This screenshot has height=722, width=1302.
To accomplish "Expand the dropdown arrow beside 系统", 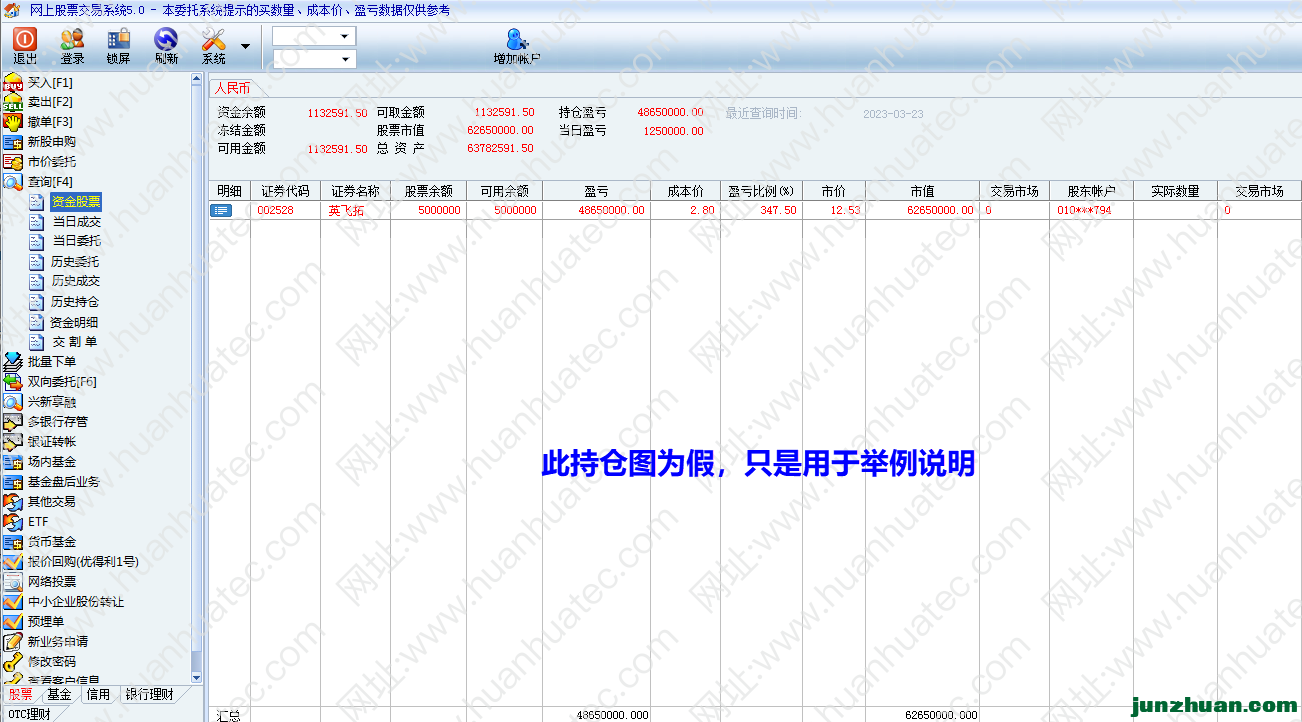I will coord(245,46).
